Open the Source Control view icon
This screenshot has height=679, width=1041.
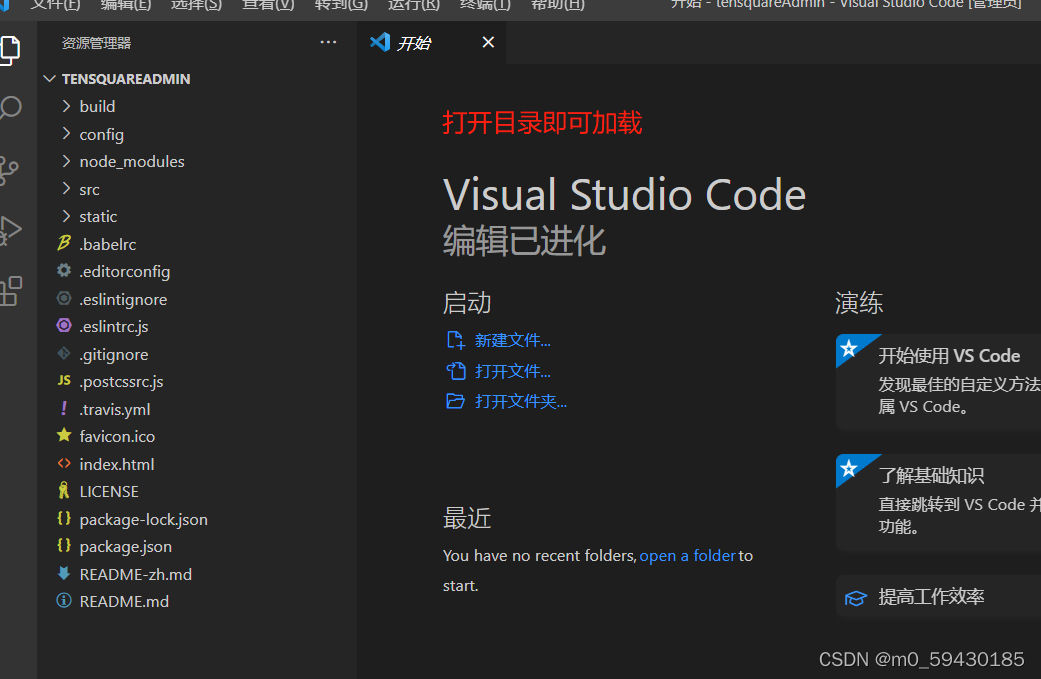click(x=9, y=170)
